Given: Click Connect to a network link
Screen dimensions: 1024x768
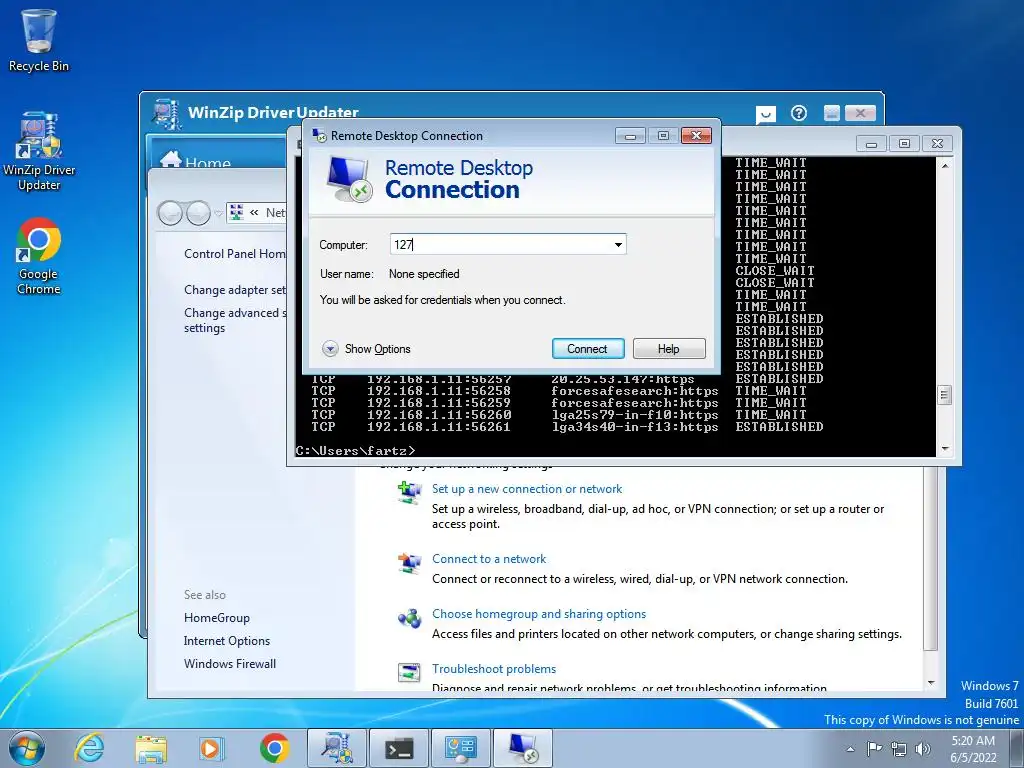Looking at the screenshot, I should pos(488,558).
